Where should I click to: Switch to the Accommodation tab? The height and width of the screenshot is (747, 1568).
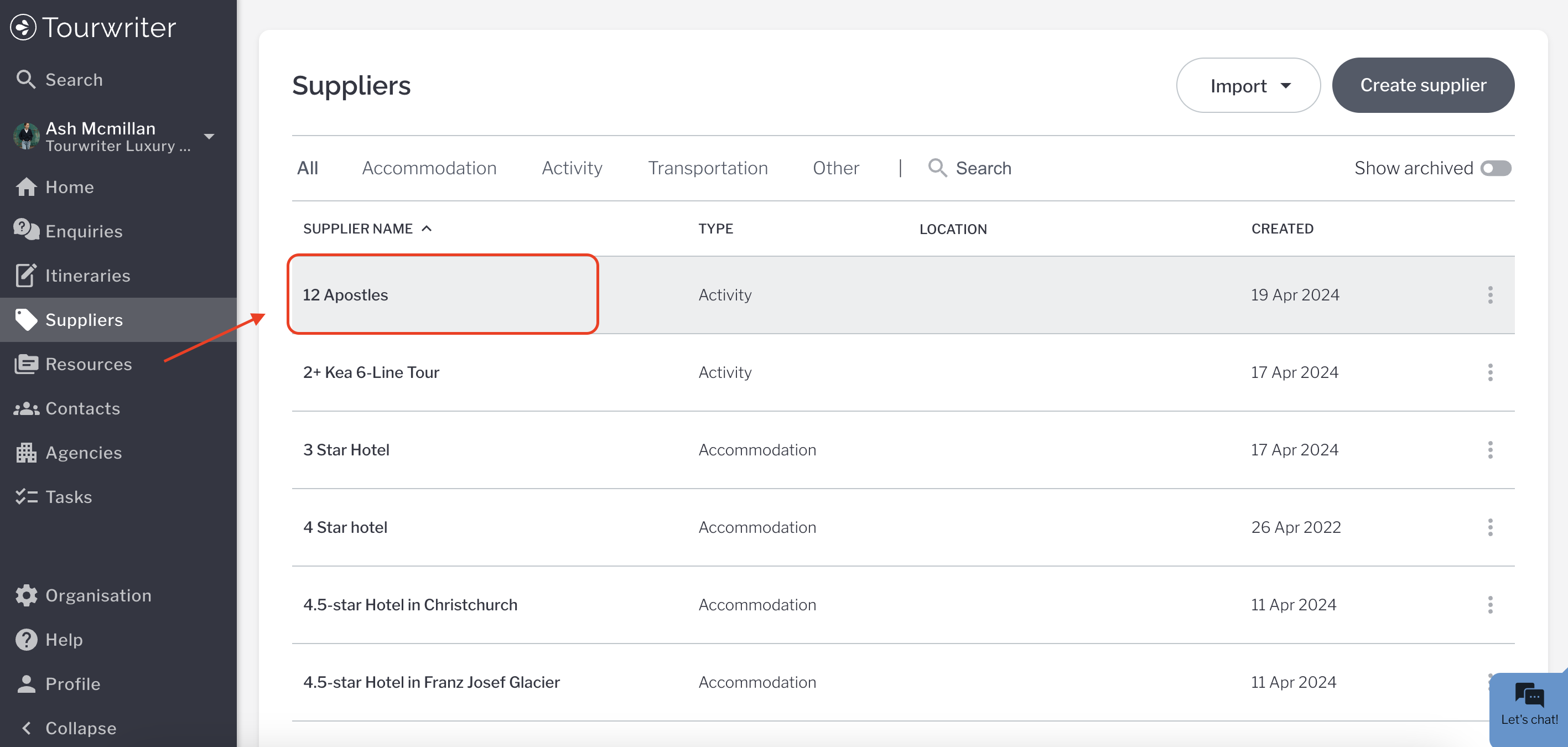[429, 168]
